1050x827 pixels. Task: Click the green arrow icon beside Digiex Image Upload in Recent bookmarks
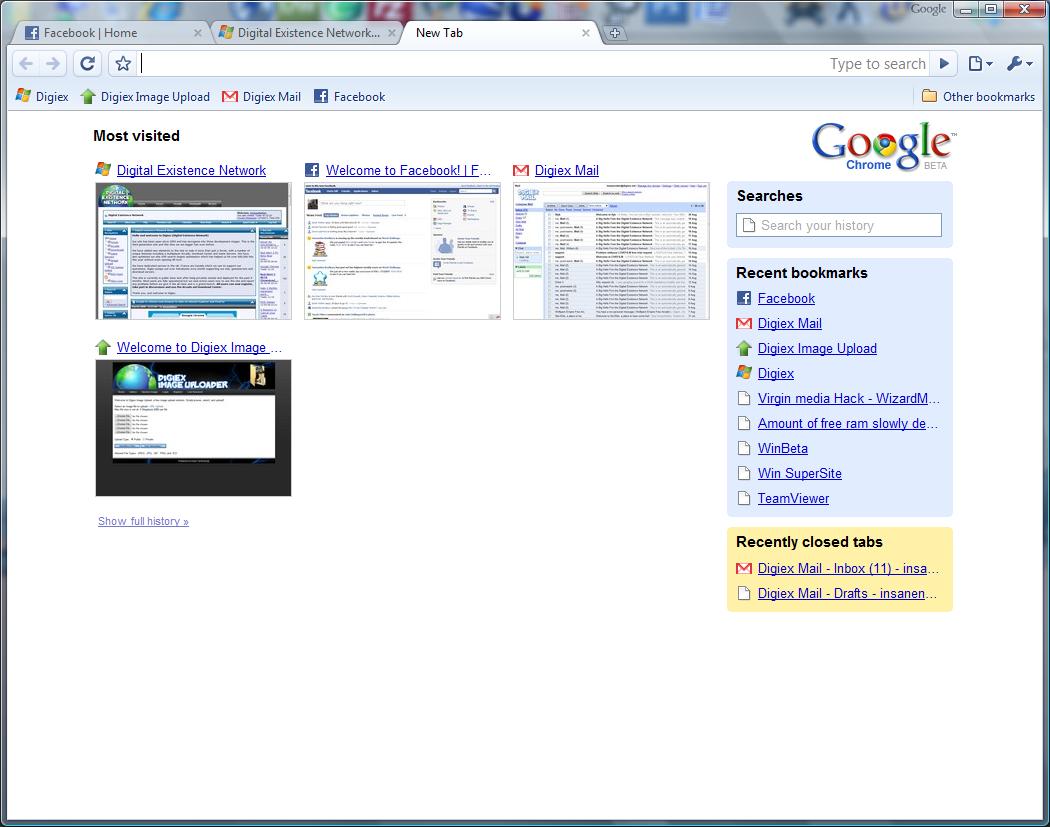tap(743, 348)
